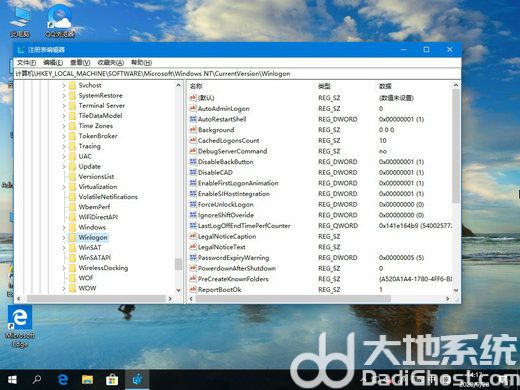Click the Background string value icon

click(193, 130)
